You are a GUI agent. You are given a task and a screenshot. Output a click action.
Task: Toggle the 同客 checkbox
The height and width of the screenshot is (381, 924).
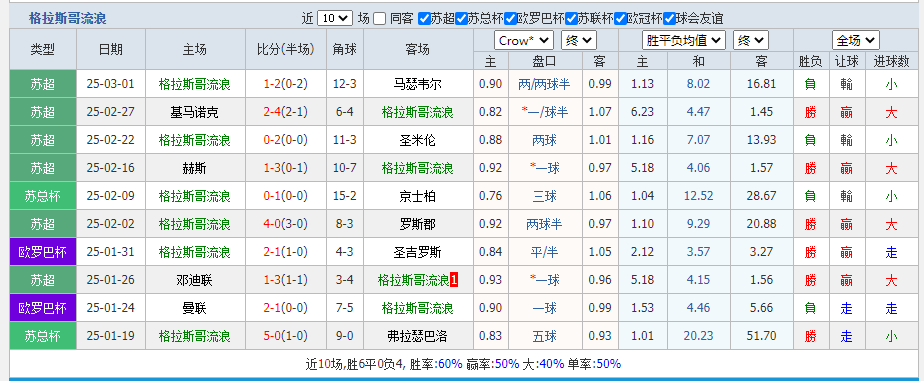coord(380,18)
